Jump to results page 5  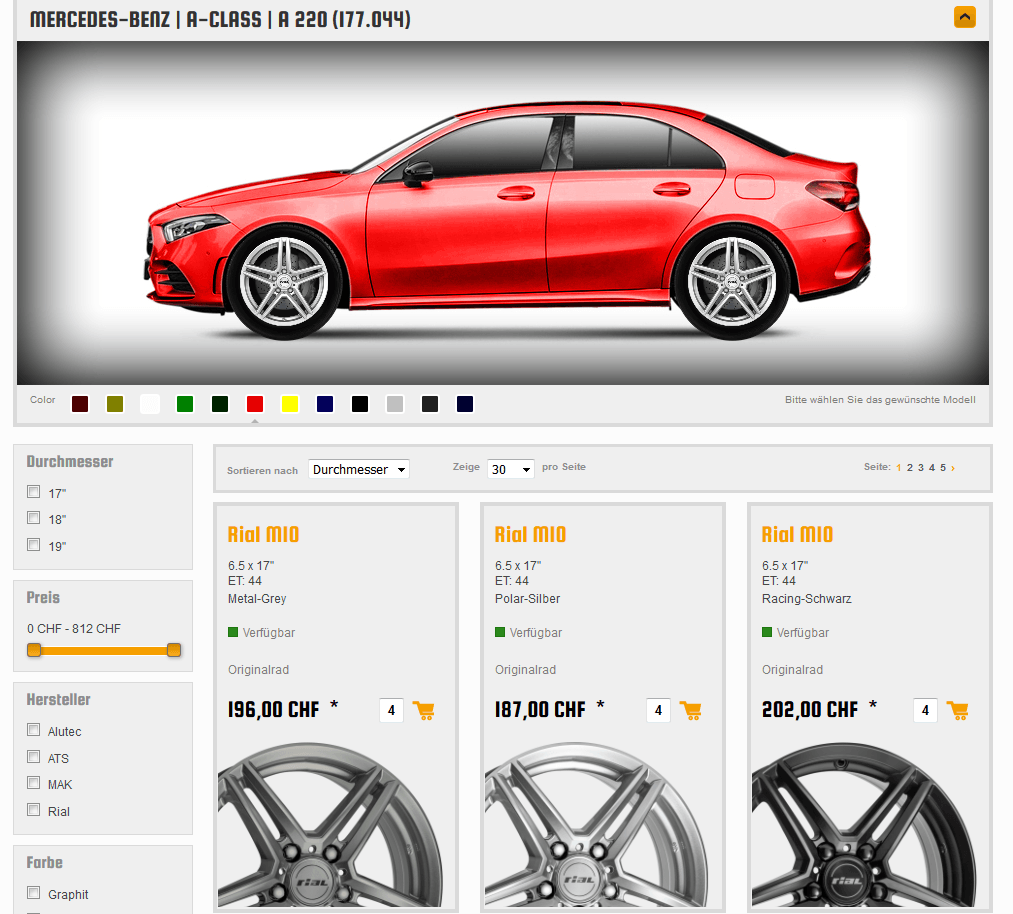(942, 467)
